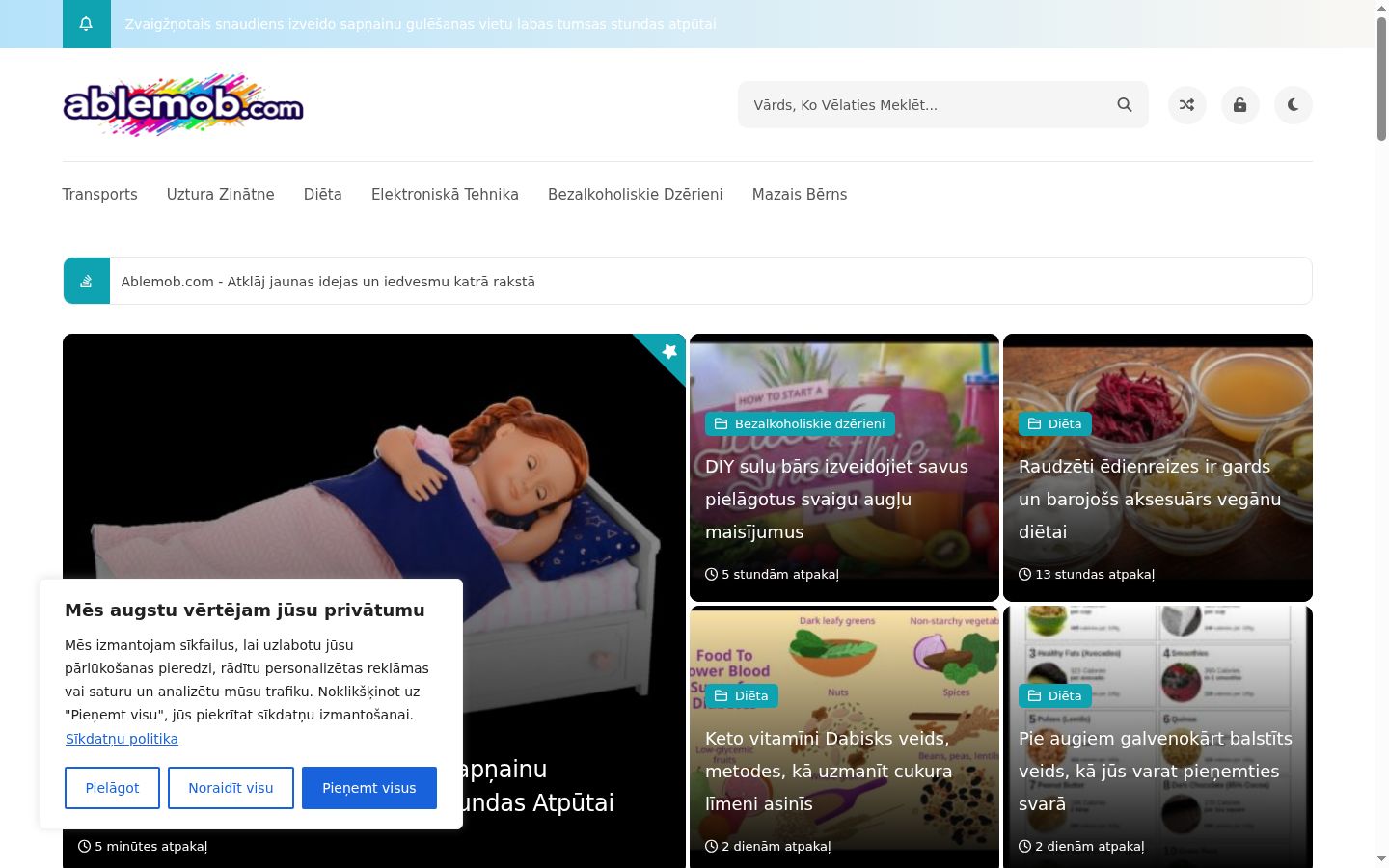Open a random article via shuffle icon
This screenshot has width=1389, height=868.
(1187, 105)
